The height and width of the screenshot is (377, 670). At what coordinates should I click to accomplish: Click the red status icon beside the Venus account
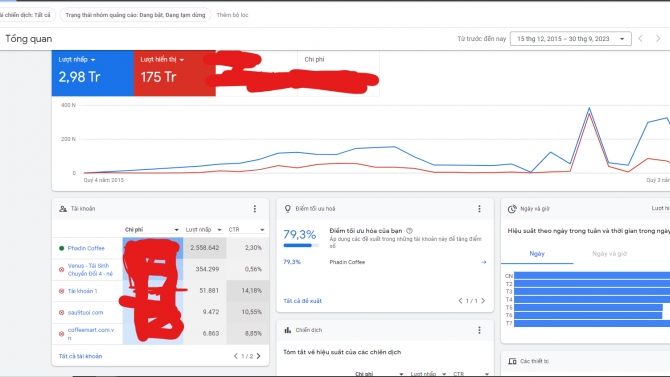(62, 270)
